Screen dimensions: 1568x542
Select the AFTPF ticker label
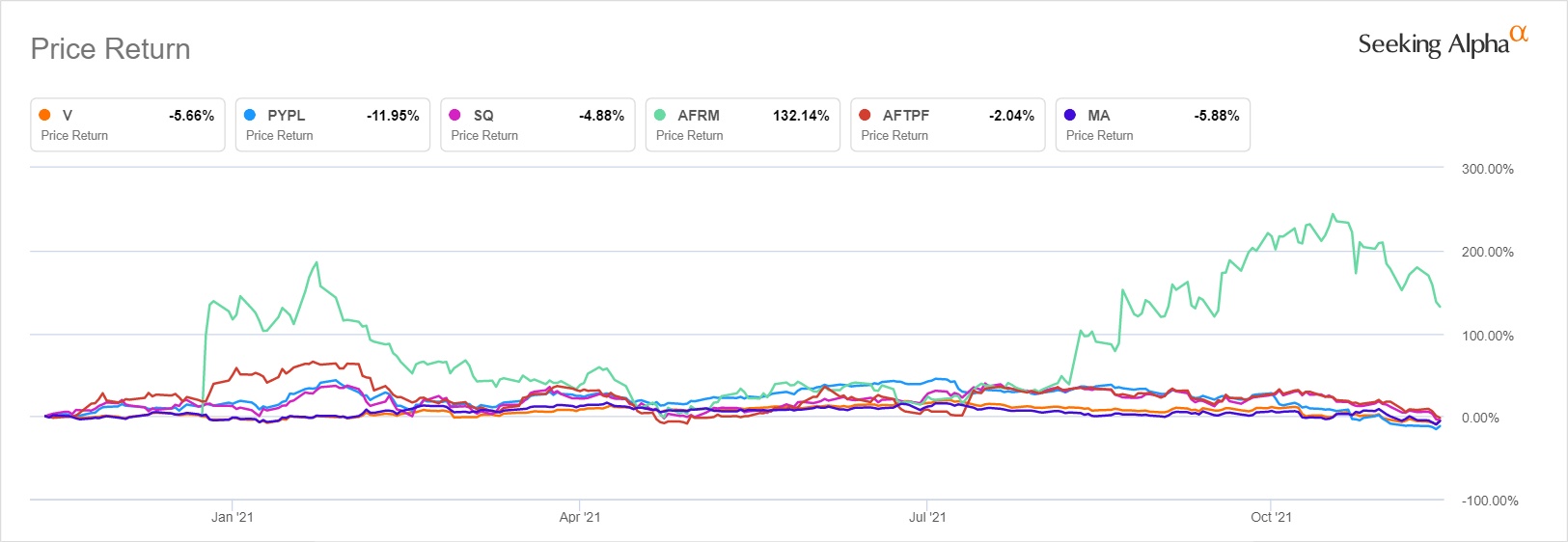coord(906,116)
